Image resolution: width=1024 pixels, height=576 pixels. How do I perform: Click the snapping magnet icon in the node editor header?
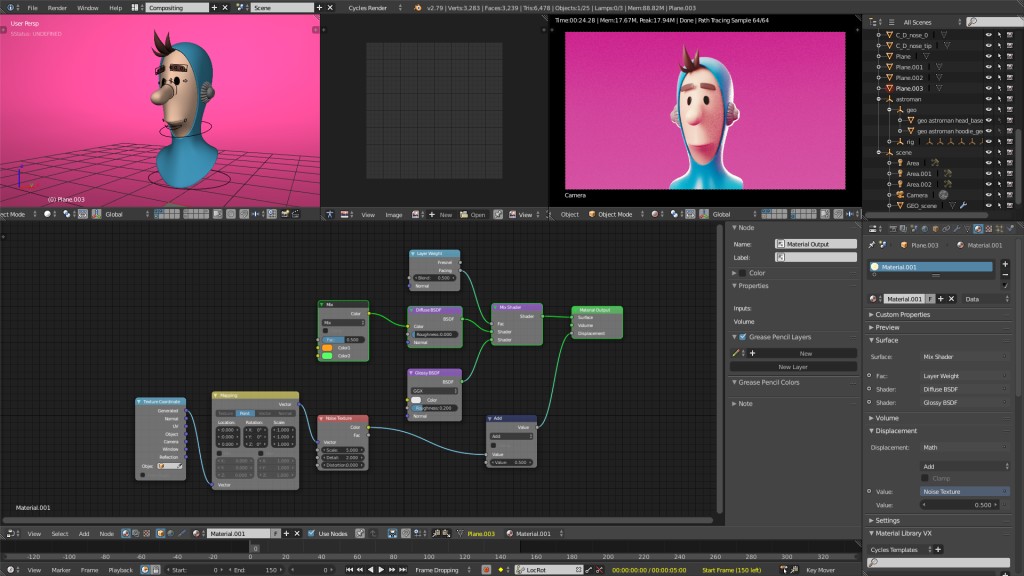tap(406, 533)
